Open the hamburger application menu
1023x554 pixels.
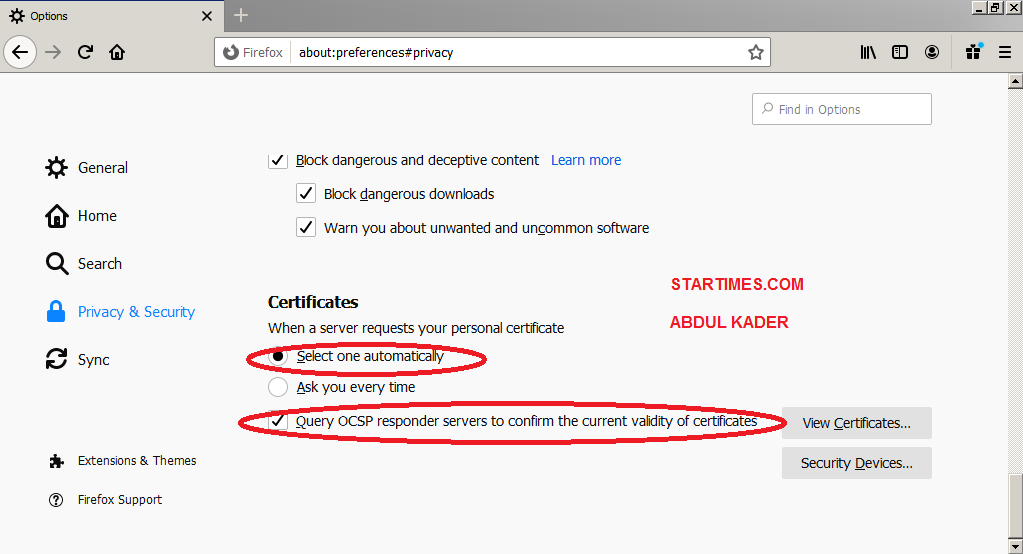[1005, 52]
